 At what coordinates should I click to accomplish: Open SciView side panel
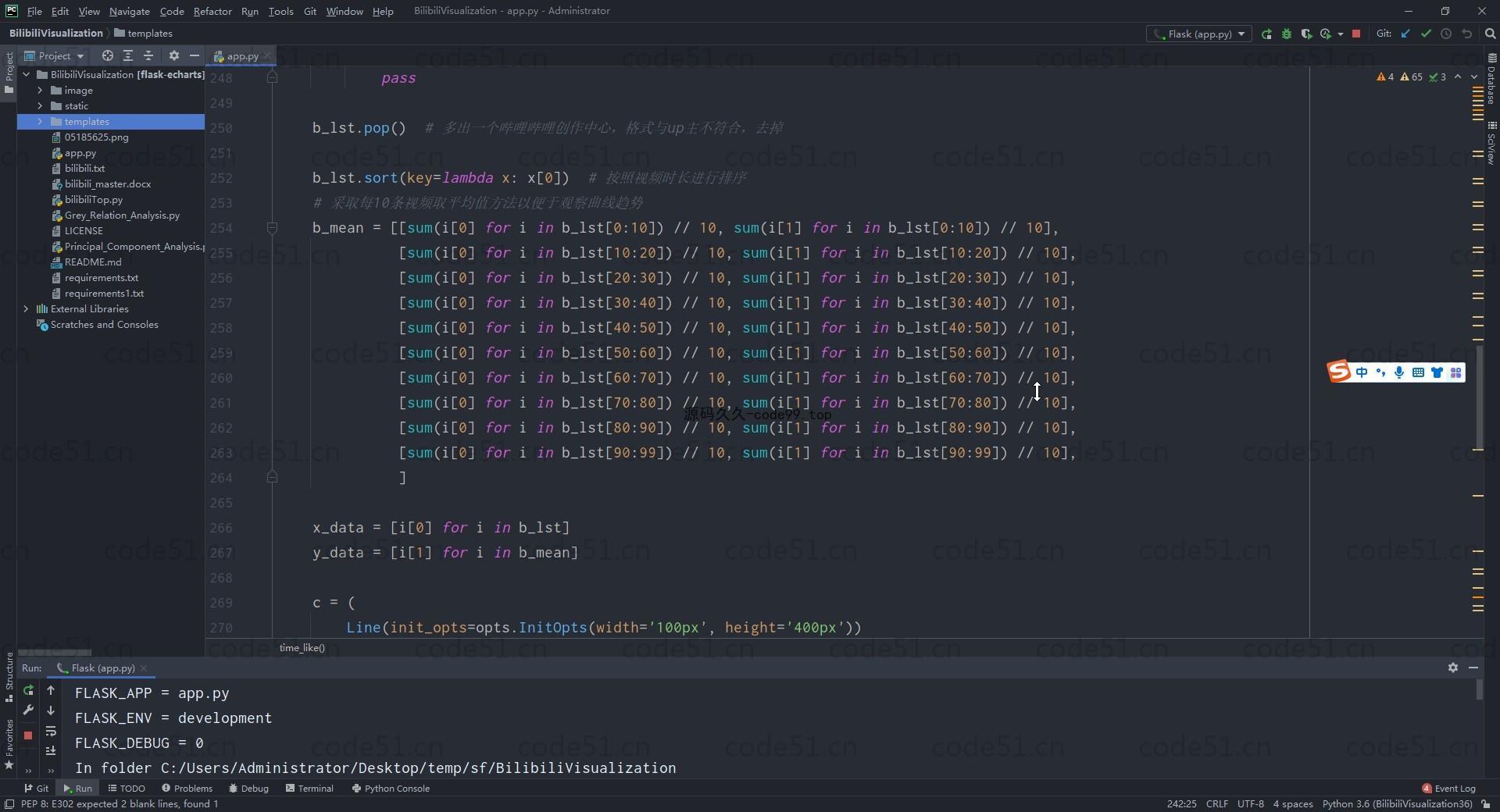(x=1491, y=143)
